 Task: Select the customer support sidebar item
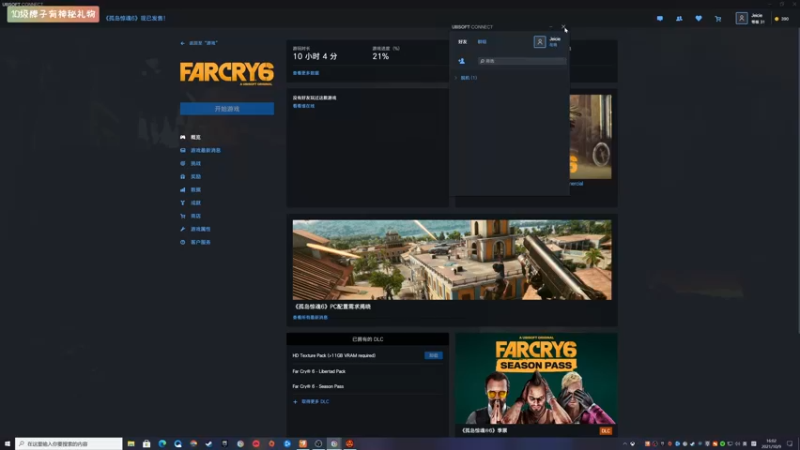[x=201, y=242]
